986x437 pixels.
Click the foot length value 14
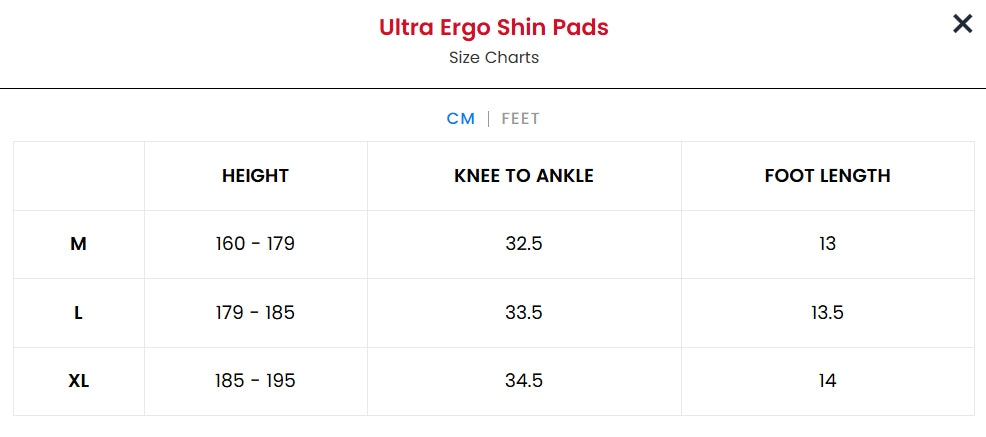tap(827, 381)
